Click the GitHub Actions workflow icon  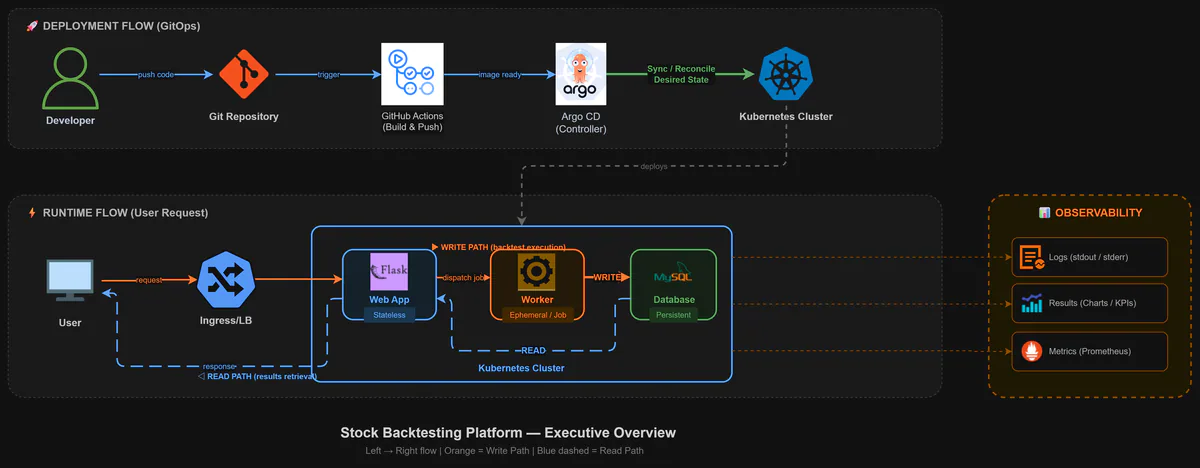click(413, 73)
